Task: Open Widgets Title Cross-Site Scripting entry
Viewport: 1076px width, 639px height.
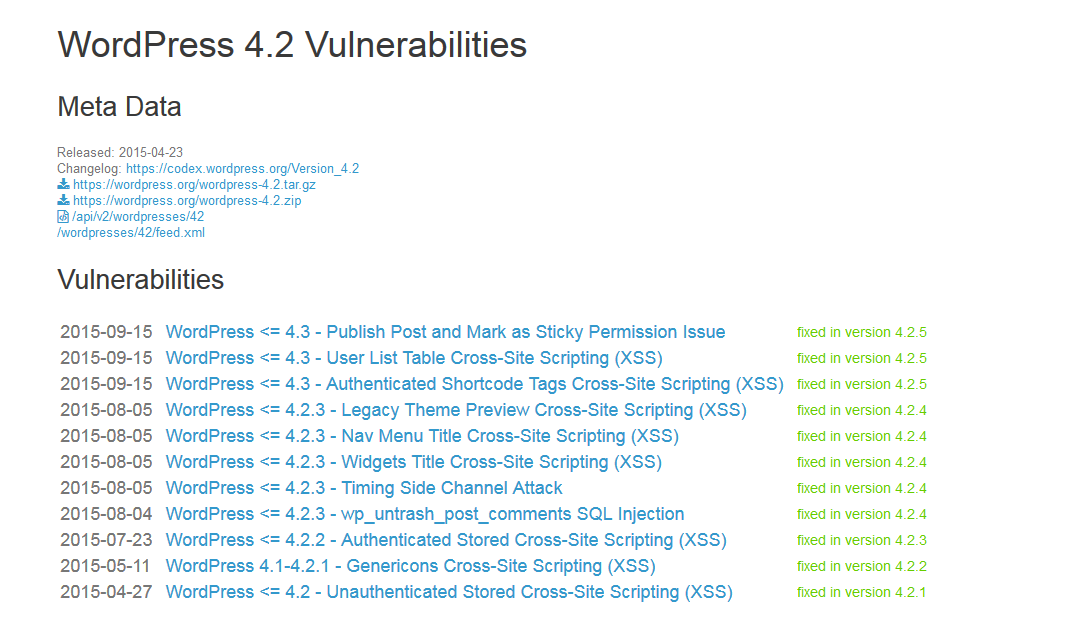Action: pos(415,462)
